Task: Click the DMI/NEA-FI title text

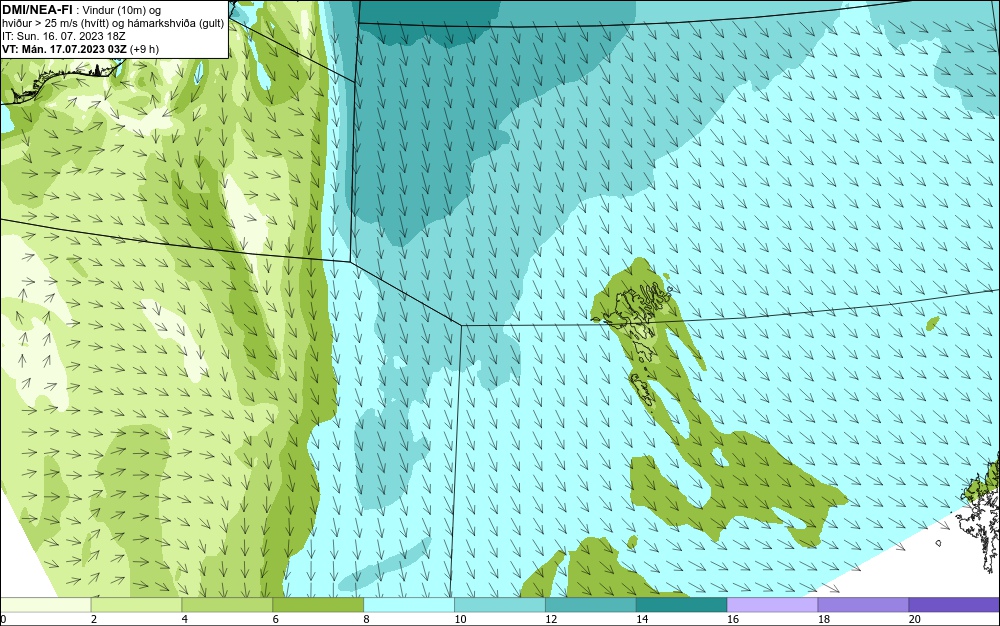Action: click(x=36, y=10)
